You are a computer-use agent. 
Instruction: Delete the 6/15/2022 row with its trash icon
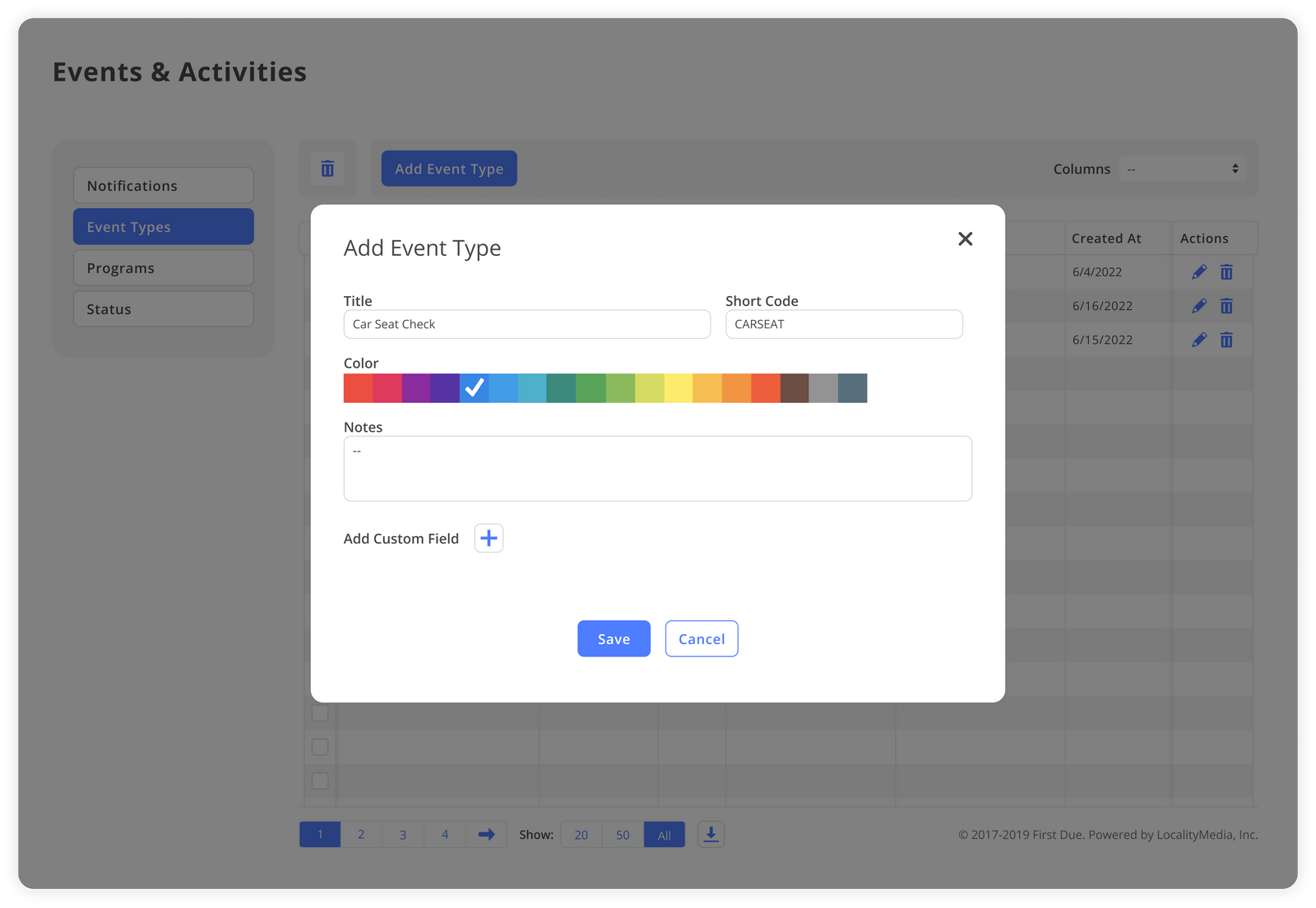(x=1226, y=339)
